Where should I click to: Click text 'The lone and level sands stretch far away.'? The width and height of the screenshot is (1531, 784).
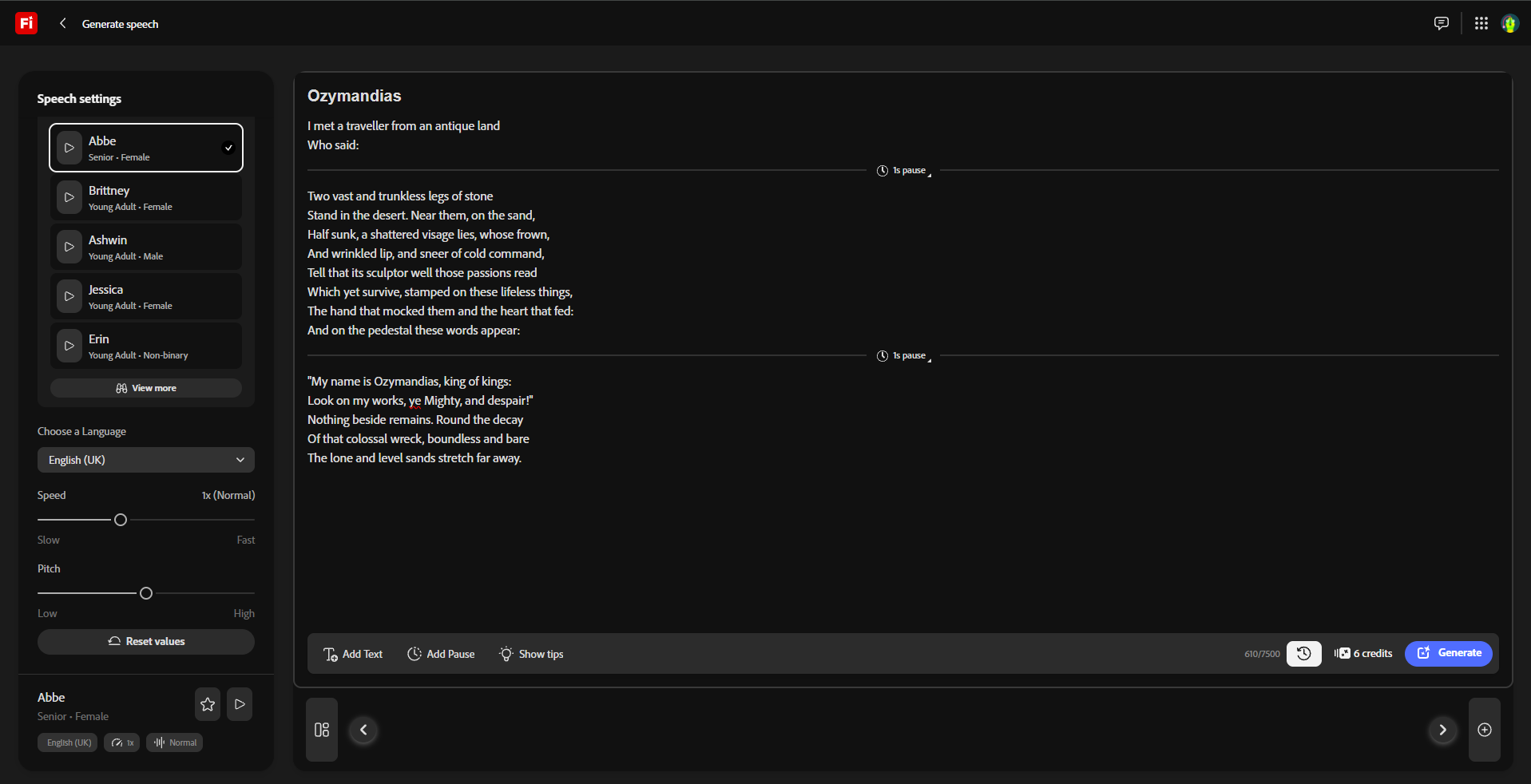tap(414, 458)
